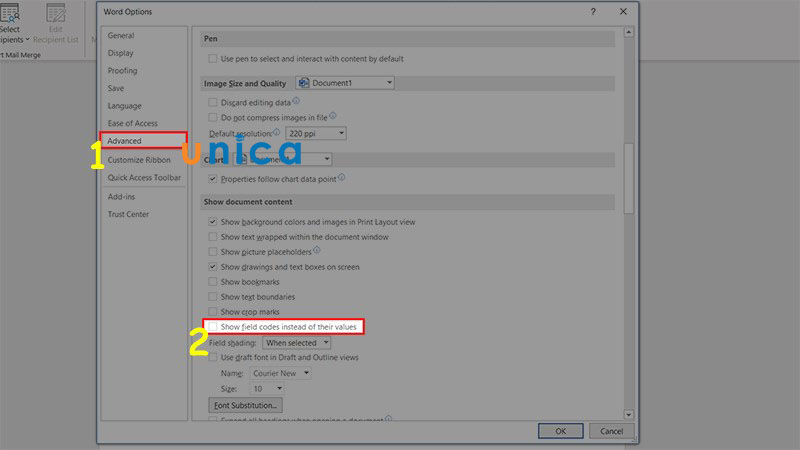Open Ease of Access settings
Screen dimensions: 800x450
pos(133,123)
